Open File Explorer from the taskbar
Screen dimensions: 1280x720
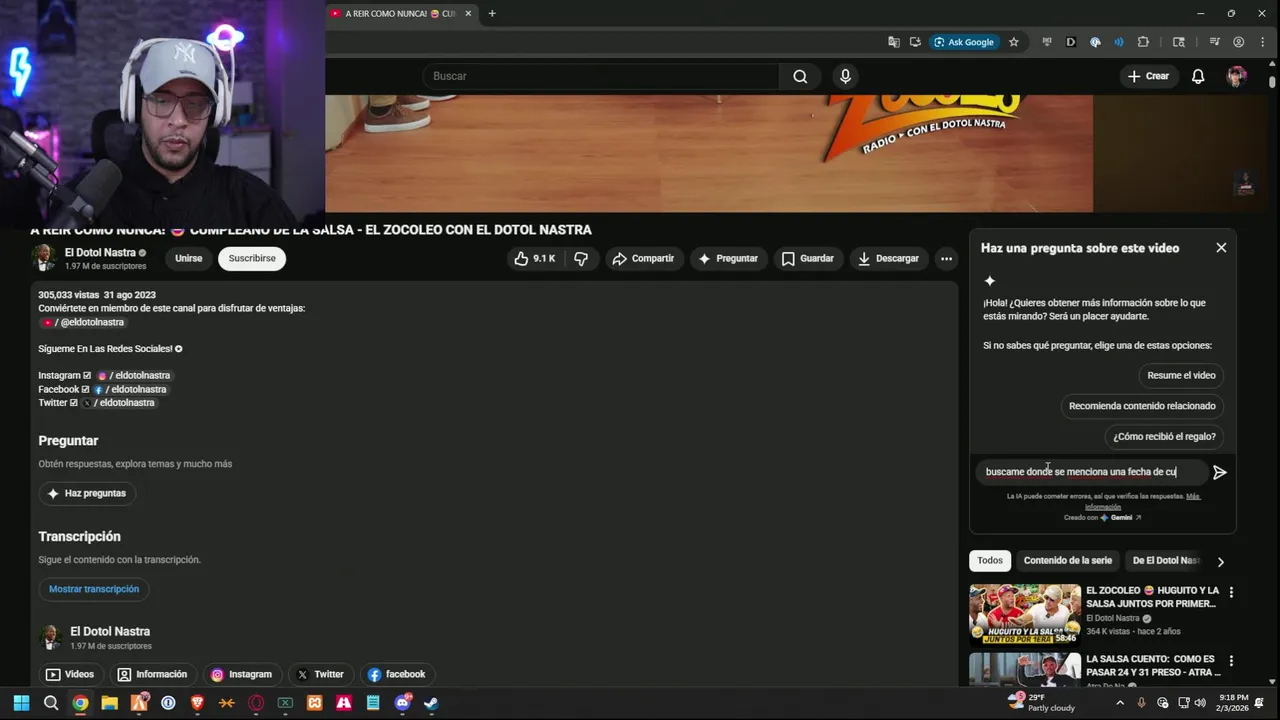point(110,703)
